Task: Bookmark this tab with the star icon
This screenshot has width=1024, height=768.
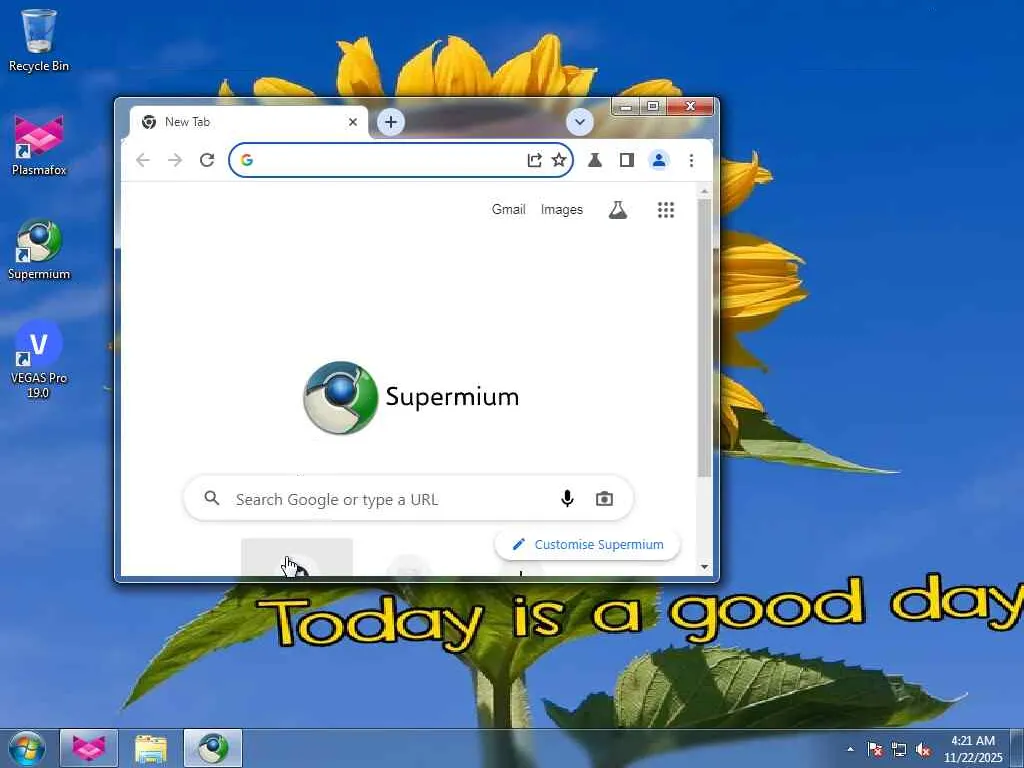Action: pyautogui.click(x=559, y=160)
